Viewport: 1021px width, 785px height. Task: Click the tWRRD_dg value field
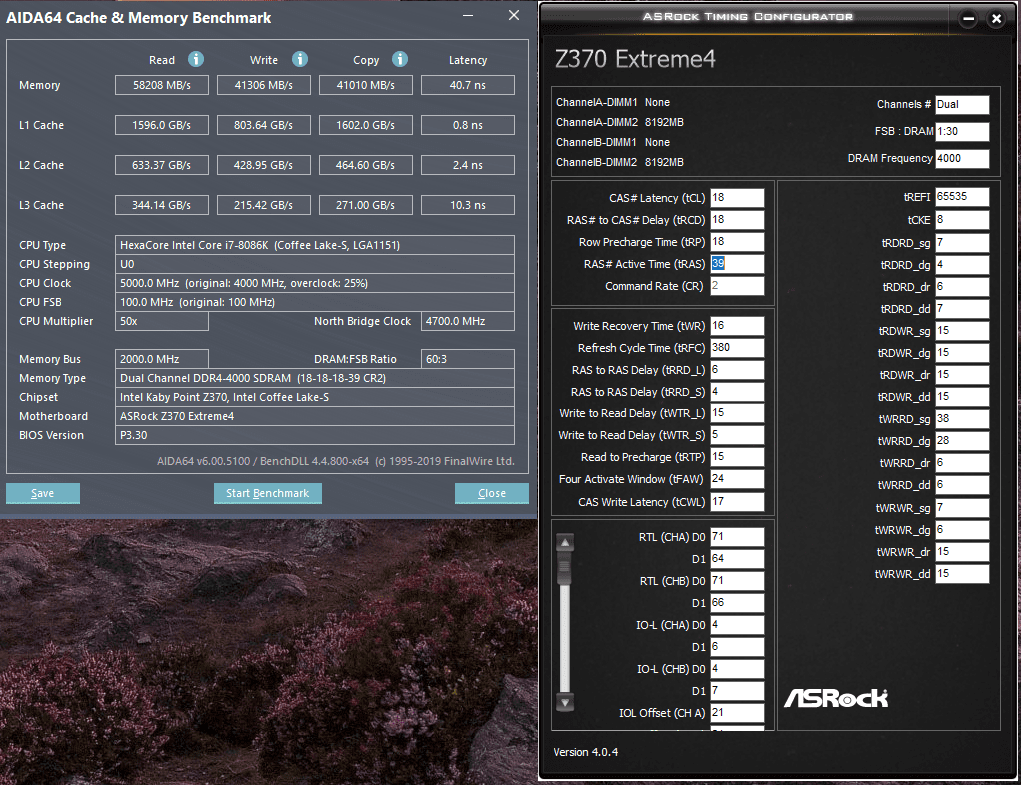[962, 441]
